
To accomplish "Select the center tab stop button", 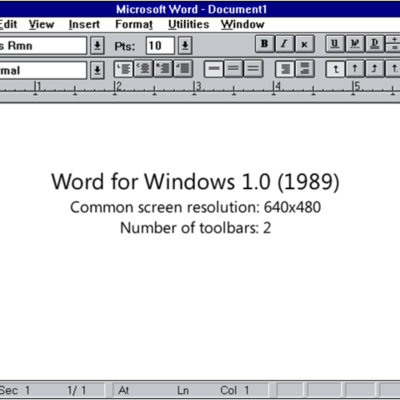I will click(x=355, y=69).
